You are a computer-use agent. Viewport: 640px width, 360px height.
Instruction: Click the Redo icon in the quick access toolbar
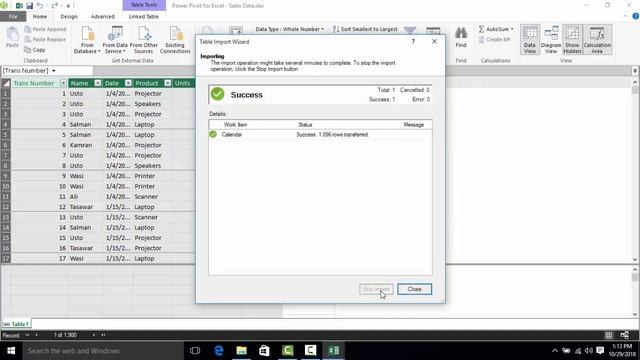pos(55,6)
